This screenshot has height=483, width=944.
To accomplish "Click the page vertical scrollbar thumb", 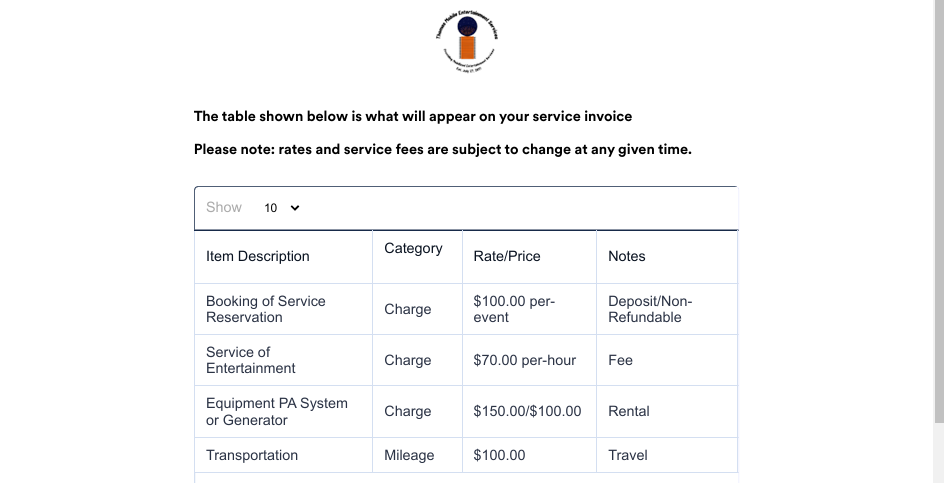I will (939, 211).
